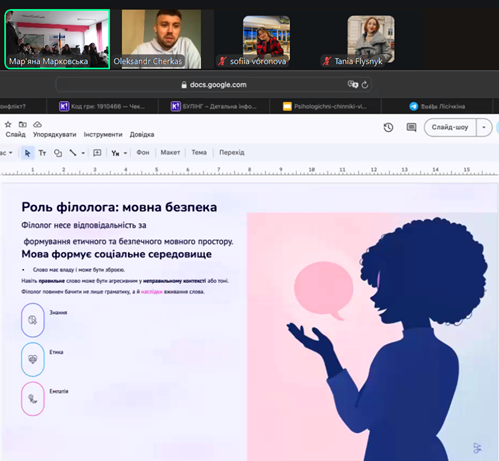
Task: Star the presentation with the star icon
Action: click(x=8, y=124)
